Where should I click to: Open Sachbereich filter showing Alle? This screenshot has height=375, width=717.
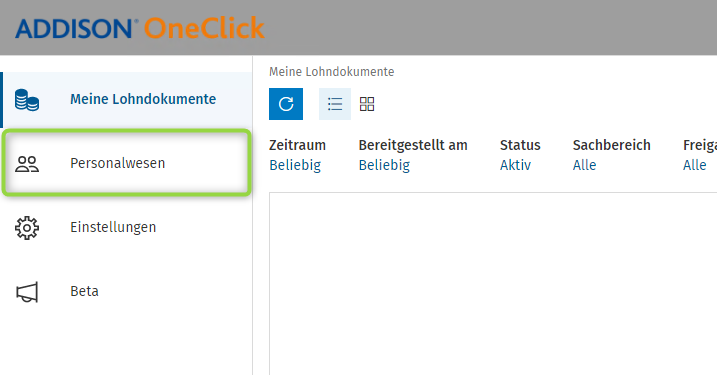point(584,165)
